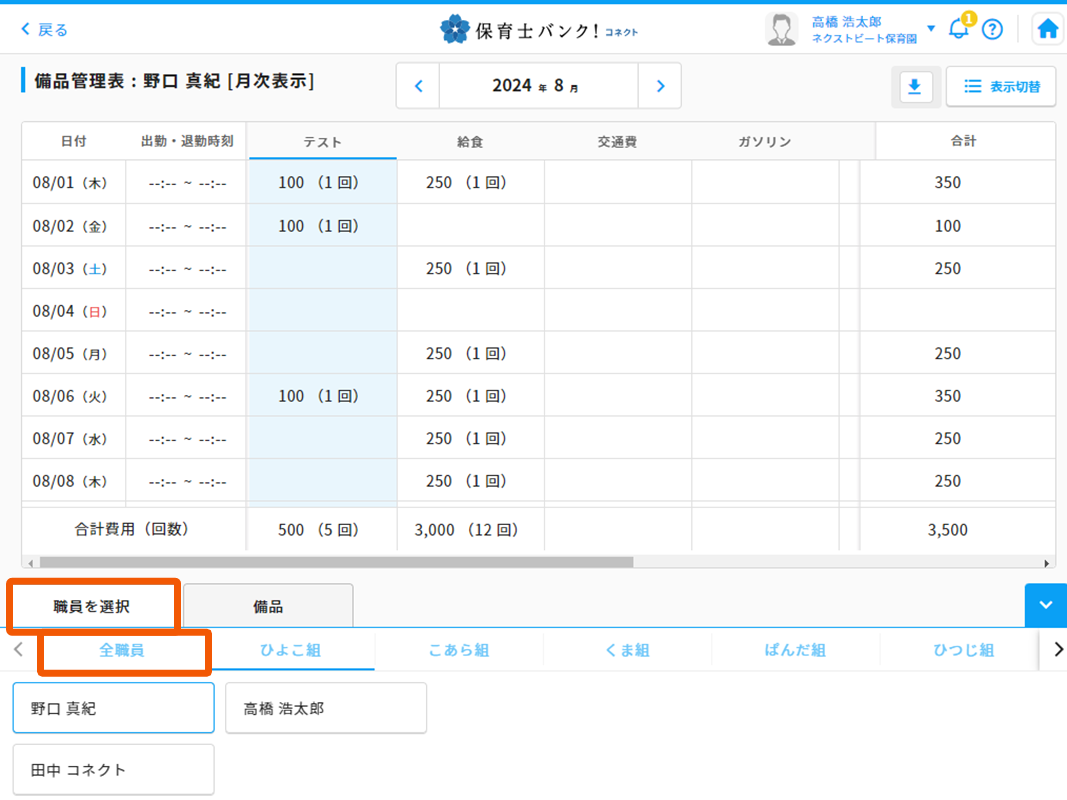Open user account dropdown arrow
This screenshot has width=1067, height=800.
[931, 29]
